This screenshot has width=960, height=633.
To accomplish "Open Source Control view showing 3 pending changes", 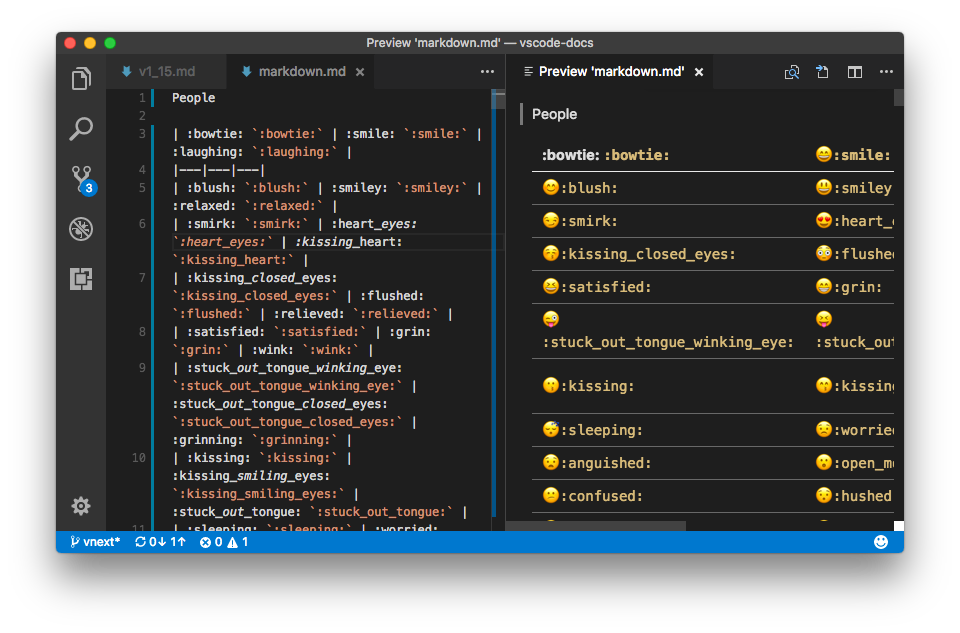I will (x=80, y=178).
